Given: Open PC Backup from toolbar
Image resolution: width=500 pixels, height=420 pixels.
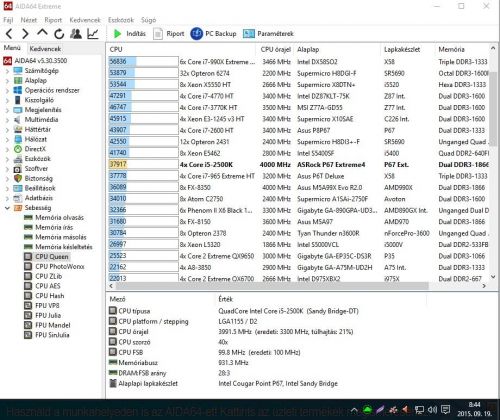Looking at the screenshot, I should (213, 34).
